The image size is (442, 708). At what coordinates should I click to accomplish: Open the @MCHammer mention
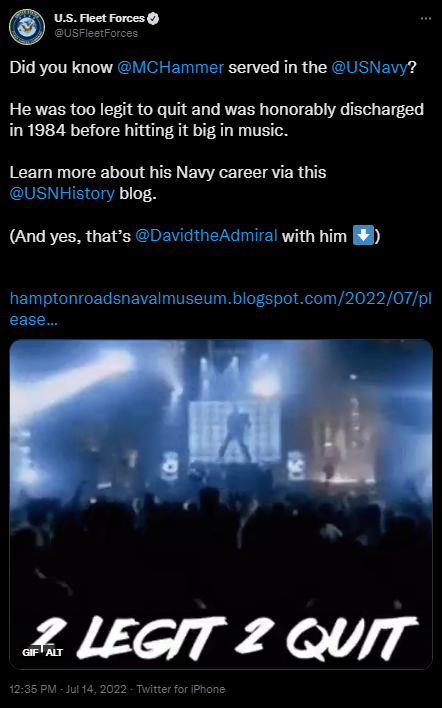point(170,67)
